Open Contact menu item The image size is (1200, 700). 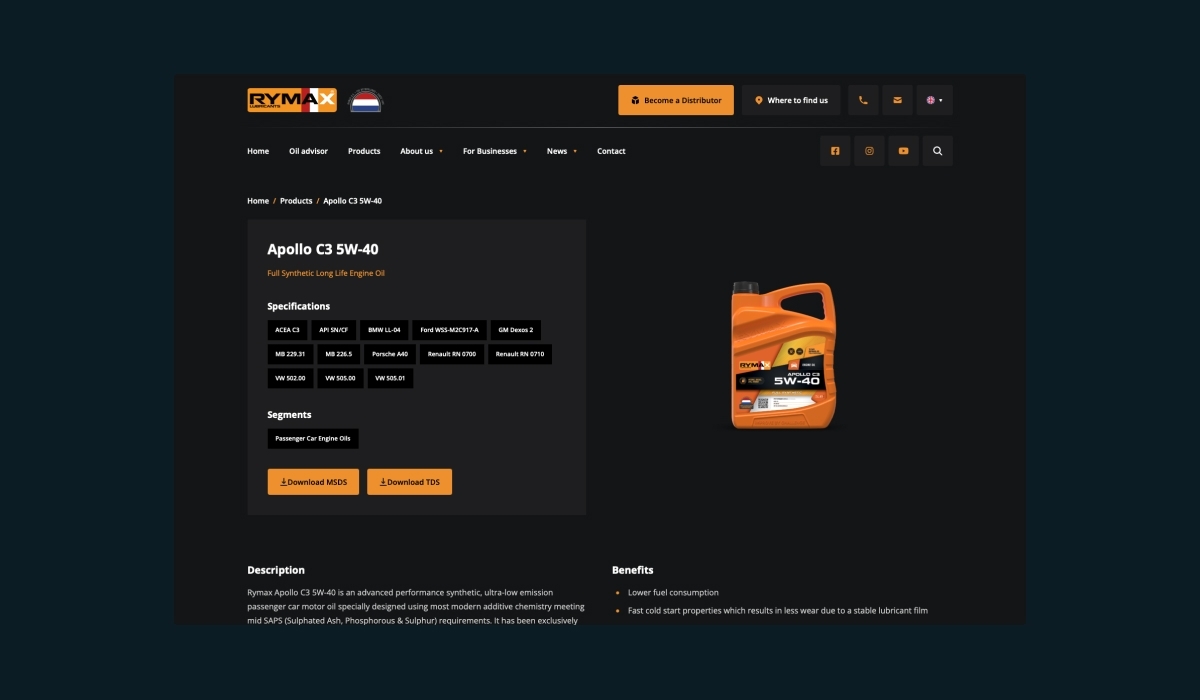point(611,151)
